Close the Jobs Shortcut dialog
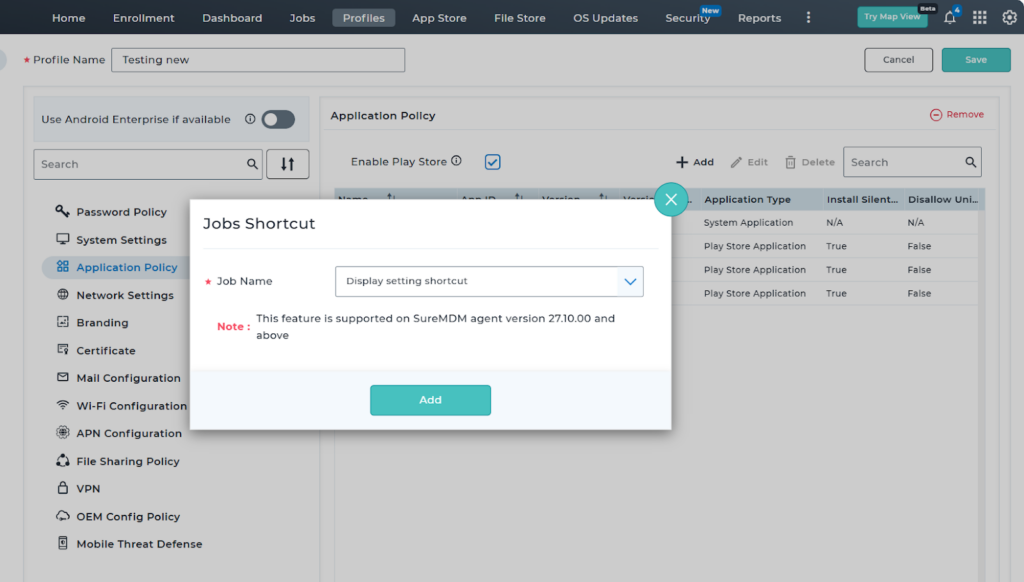This screenshot has height=582, width=1024. click(x=671, y=199)
